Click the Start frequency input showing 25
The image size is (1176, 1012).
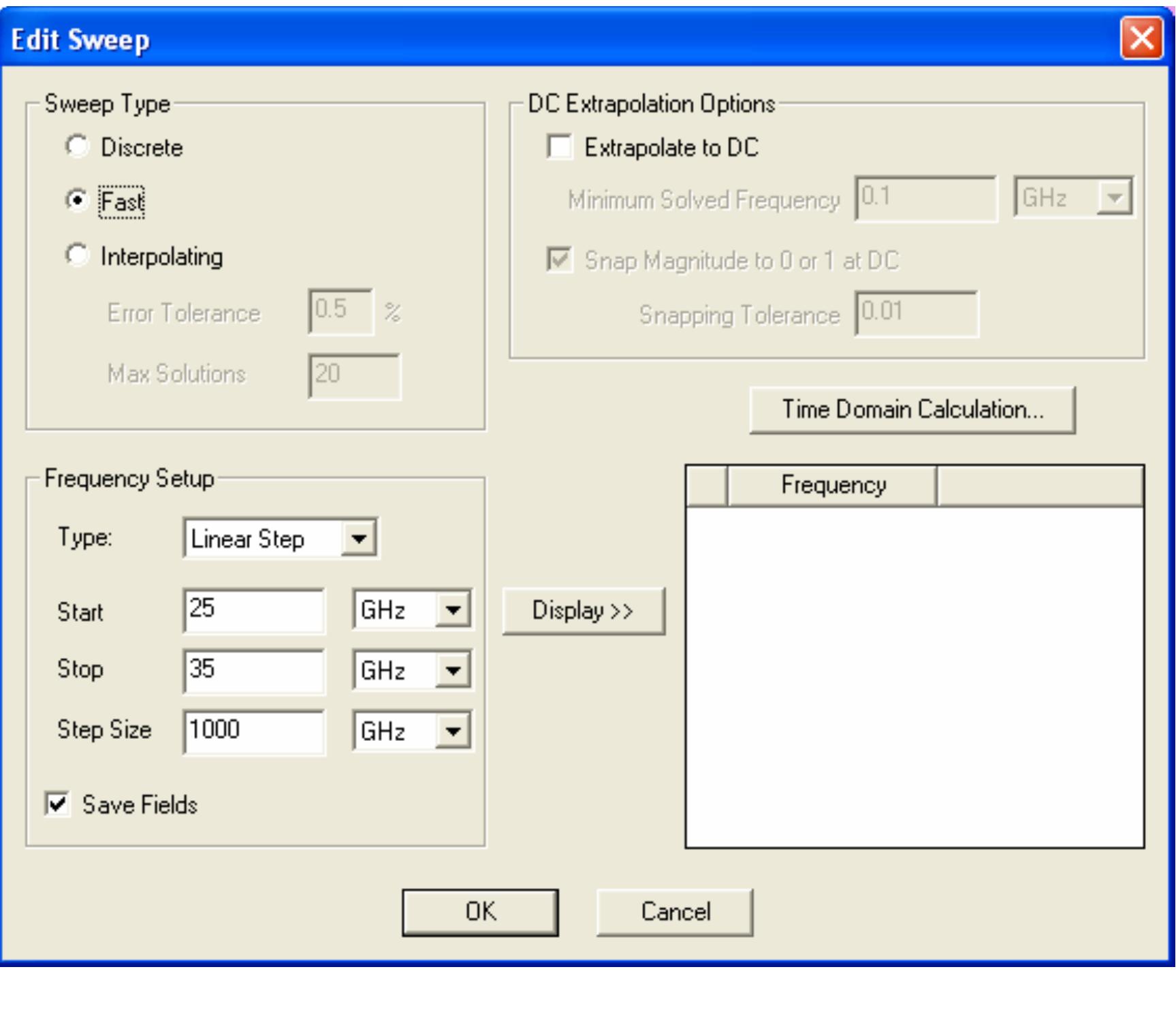point(253,610)
